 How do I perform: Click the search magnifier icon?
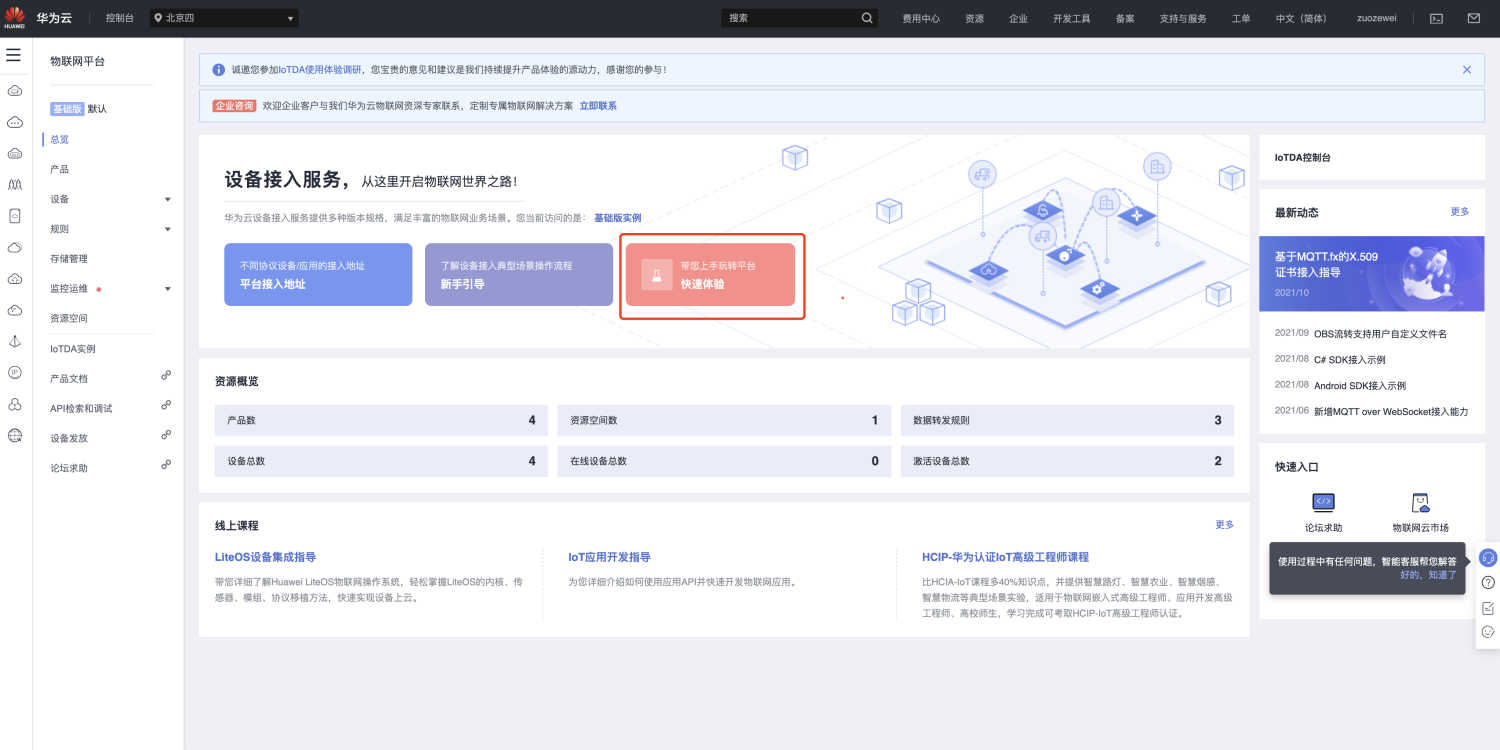tap(867, 18)
